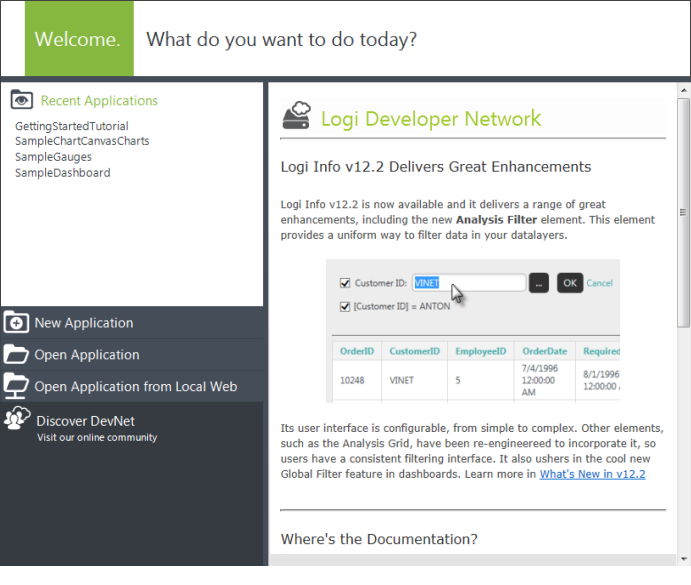Click 'Logi Info v12.2 Delivers Great Enhancements' headline
Viewport: 691px width, 585px height.
(436, 167)
